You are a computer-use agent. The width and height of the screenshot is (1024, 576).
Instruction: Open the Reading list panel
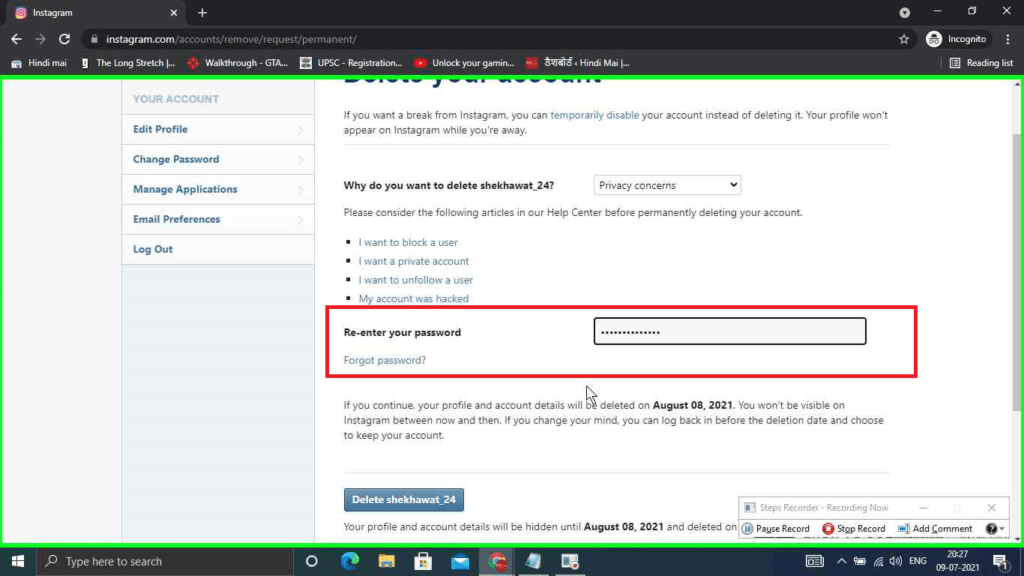coord(981,63)
